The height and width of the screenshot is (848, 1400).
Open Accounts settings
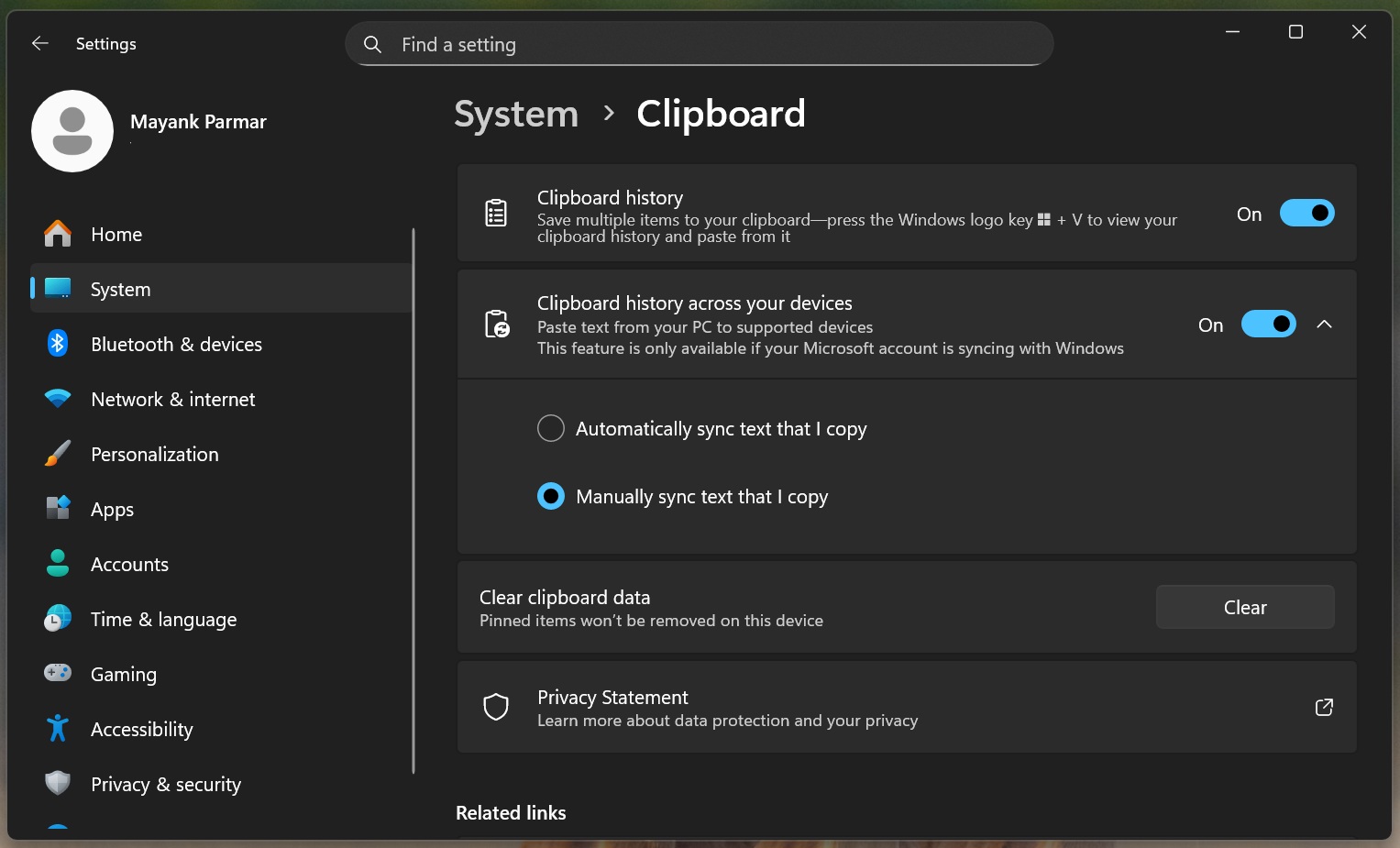(x=57, y=564)
